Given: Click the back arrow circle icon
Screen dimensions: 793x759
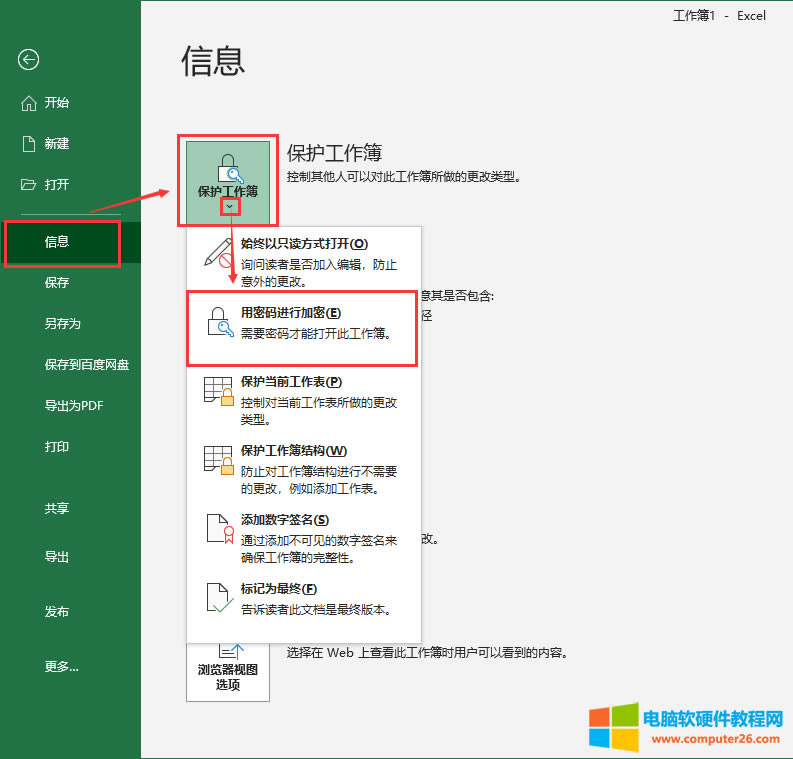Looking at the screenshot, I should pos(28,60).
